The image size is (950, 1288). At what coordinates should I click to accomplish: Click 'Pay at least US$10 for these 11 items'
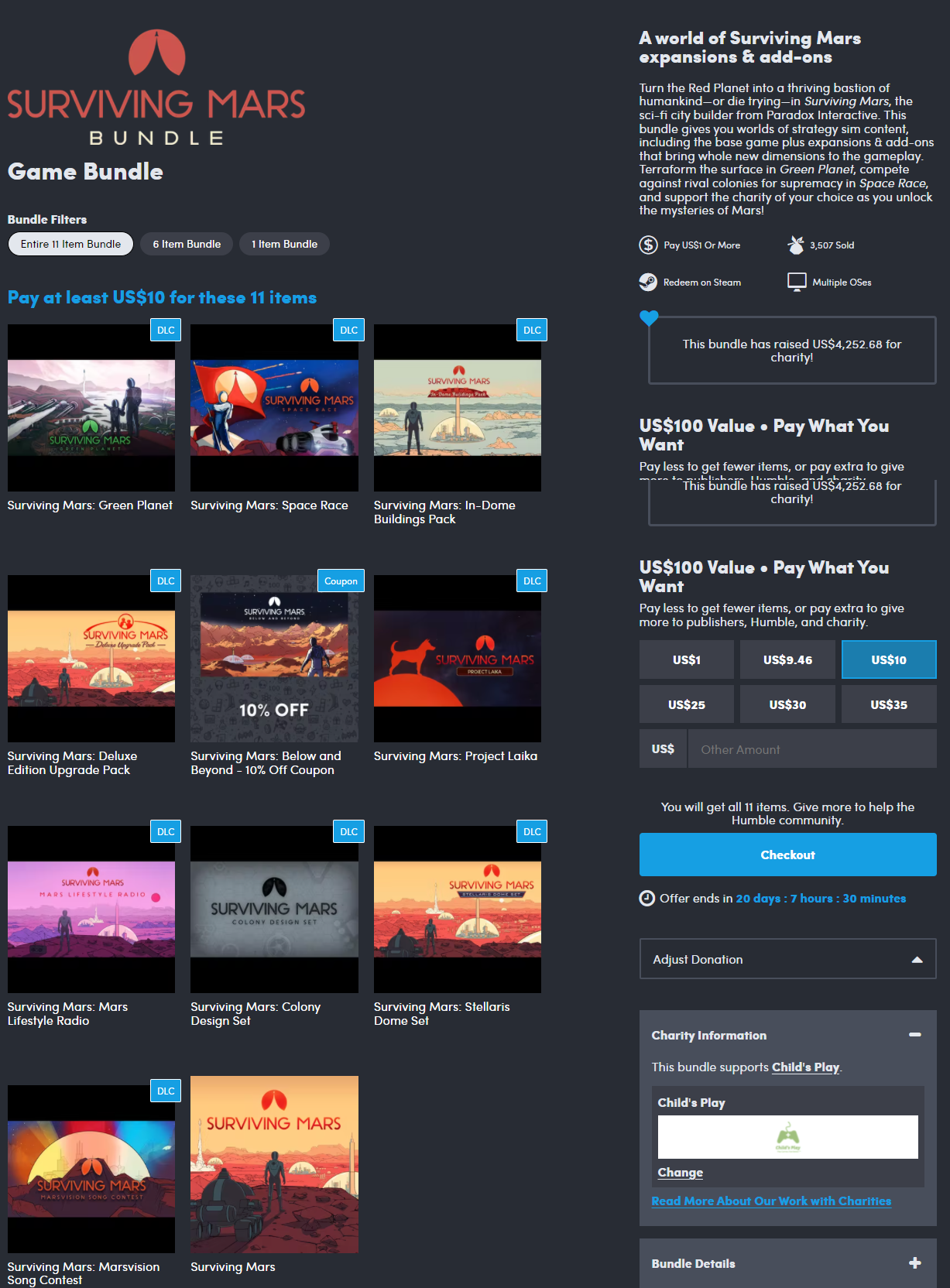click(x=162, y=297)
